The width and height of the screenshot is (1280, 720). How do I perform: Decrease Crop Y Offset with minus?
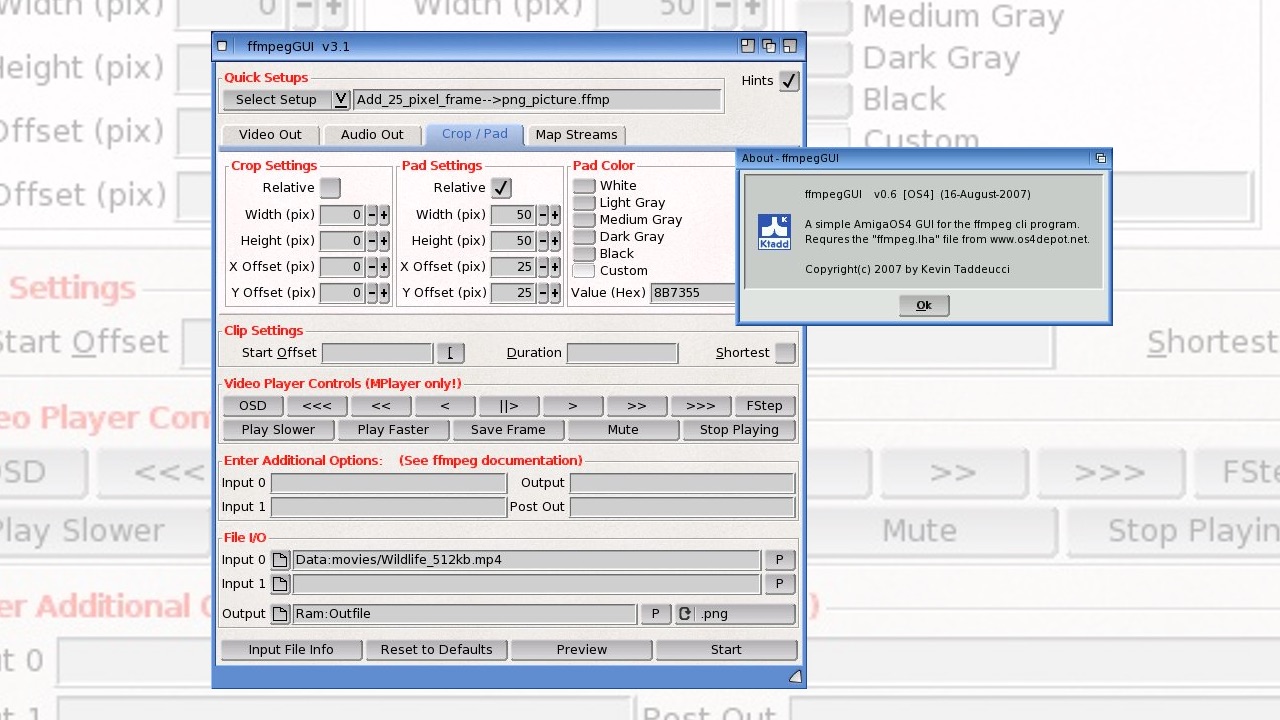coord(371,293)
